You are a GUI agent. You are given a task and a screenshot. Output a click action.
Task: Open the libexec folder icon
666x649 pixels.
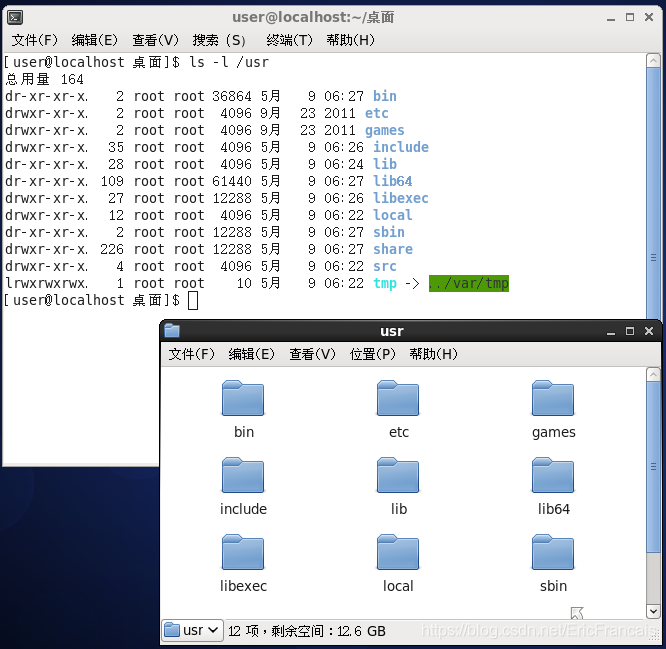243,552
